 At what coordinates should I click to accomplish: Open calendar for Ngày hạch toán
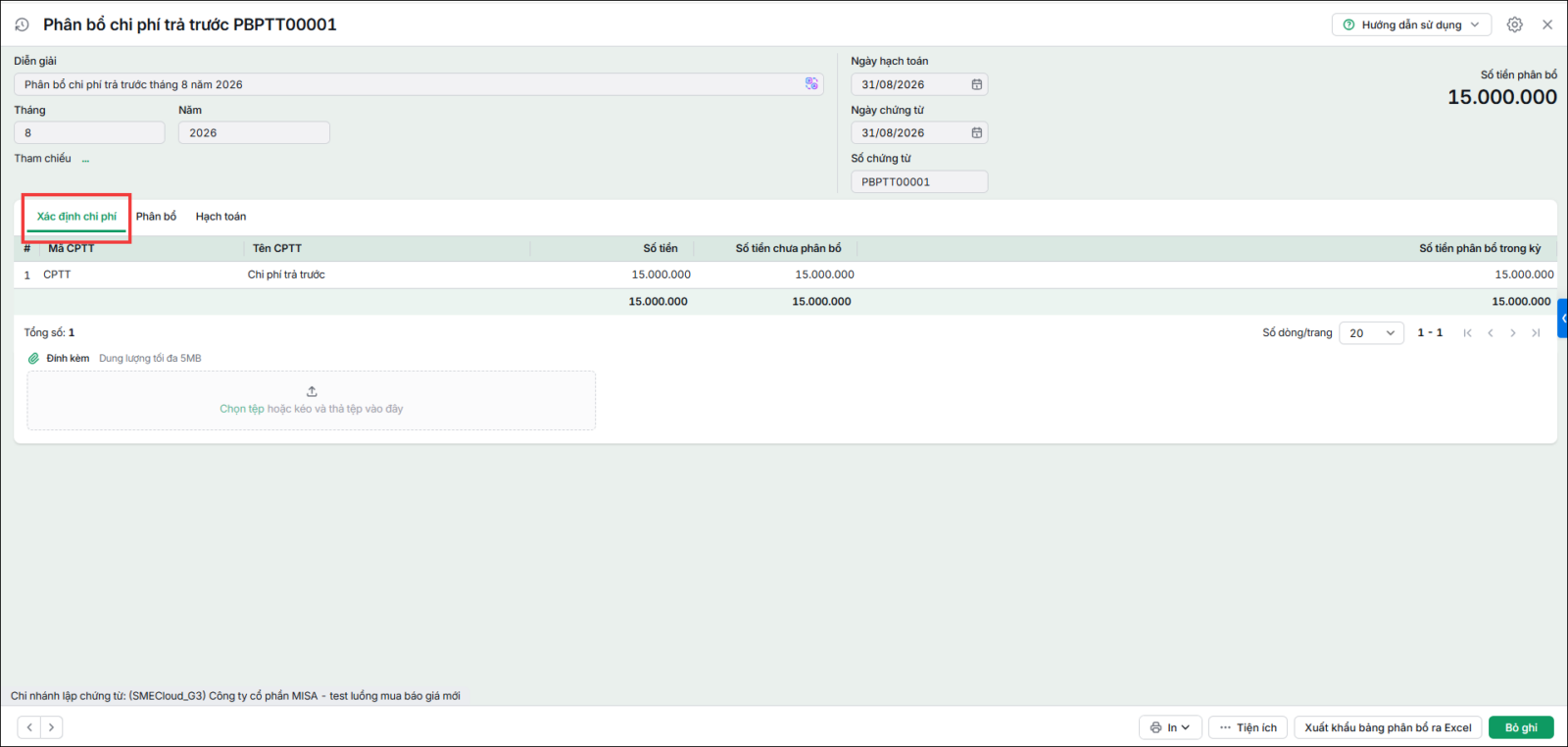tap(976, 84)
